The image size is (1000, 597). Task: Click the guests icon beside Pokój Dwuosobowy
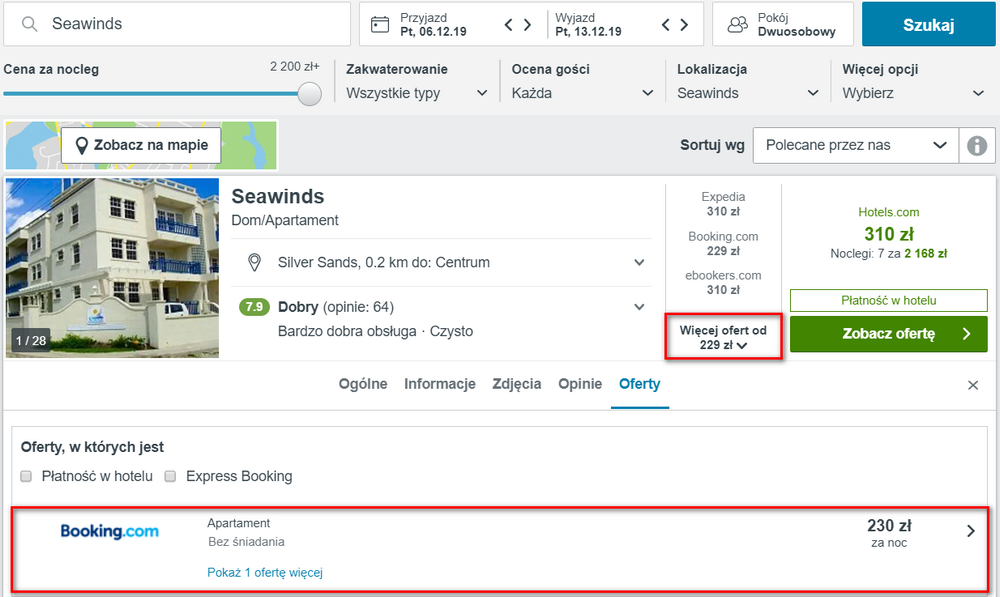[x=737, y=25]
